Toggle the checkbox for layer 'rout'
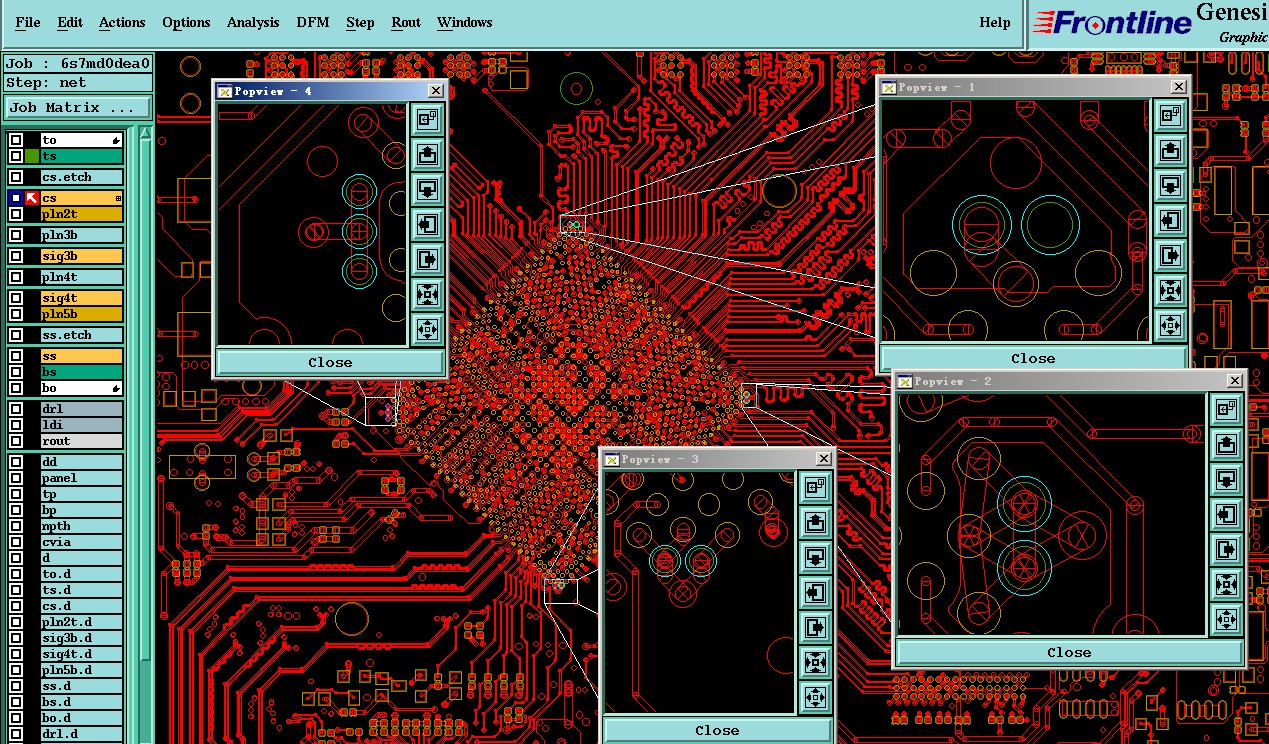 [16, 441]
